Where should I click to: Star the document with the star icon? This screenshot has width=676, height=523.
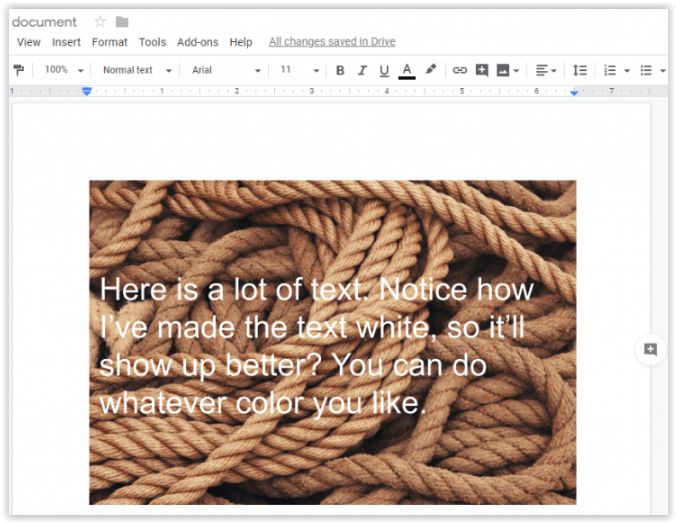(x=100, y=22)
